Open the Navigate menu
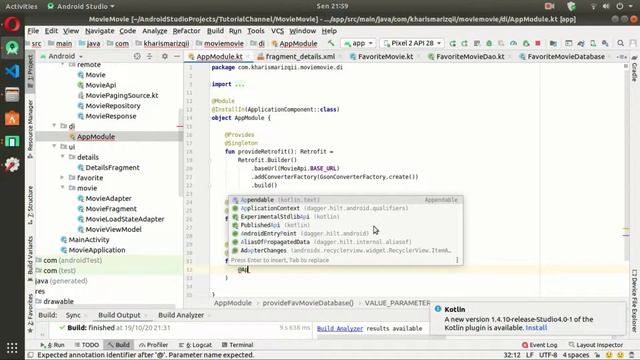This screenshot has height=360, width=640. [100, 31]
